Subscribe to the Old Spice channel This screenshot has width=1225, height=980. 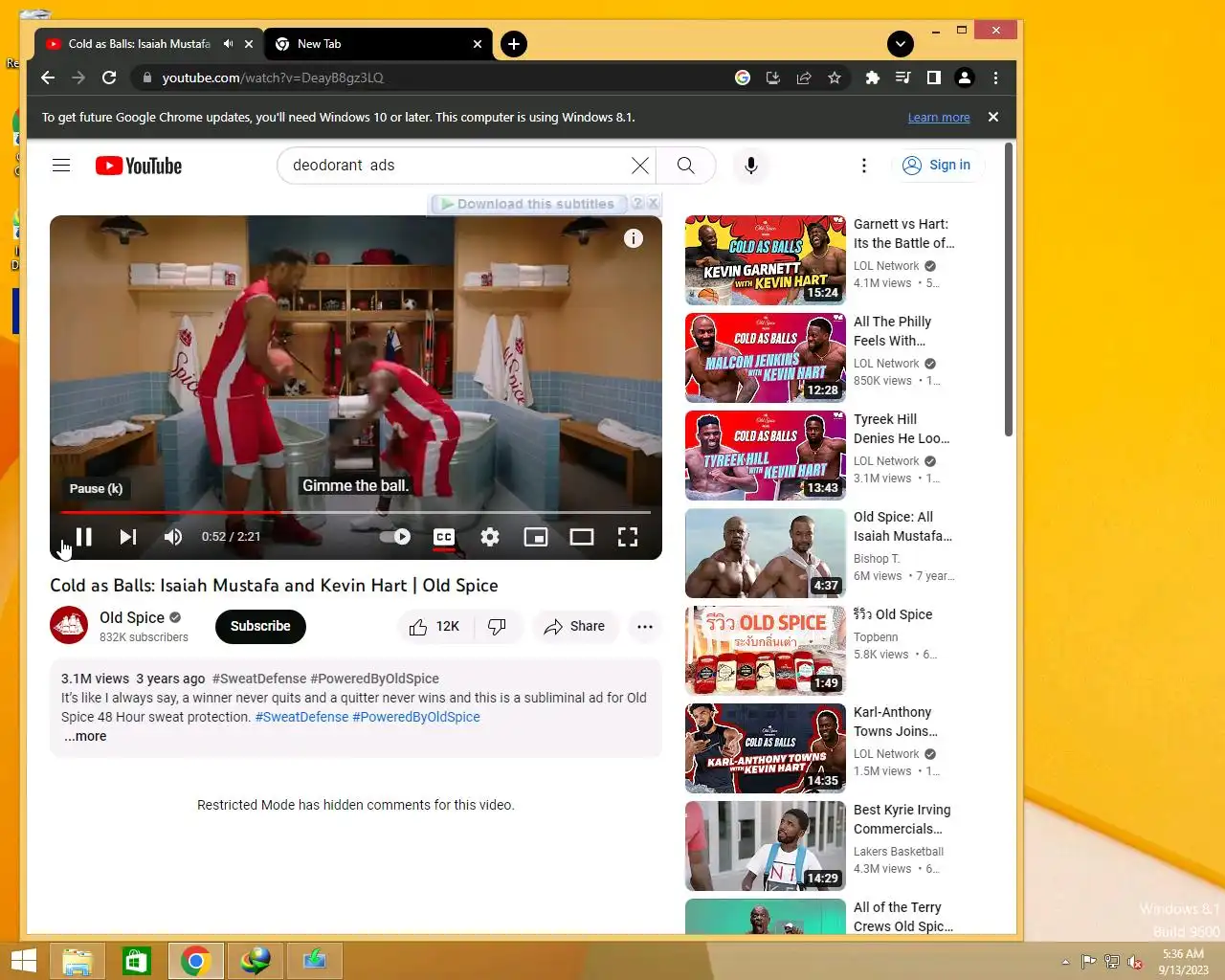[260, 626]
